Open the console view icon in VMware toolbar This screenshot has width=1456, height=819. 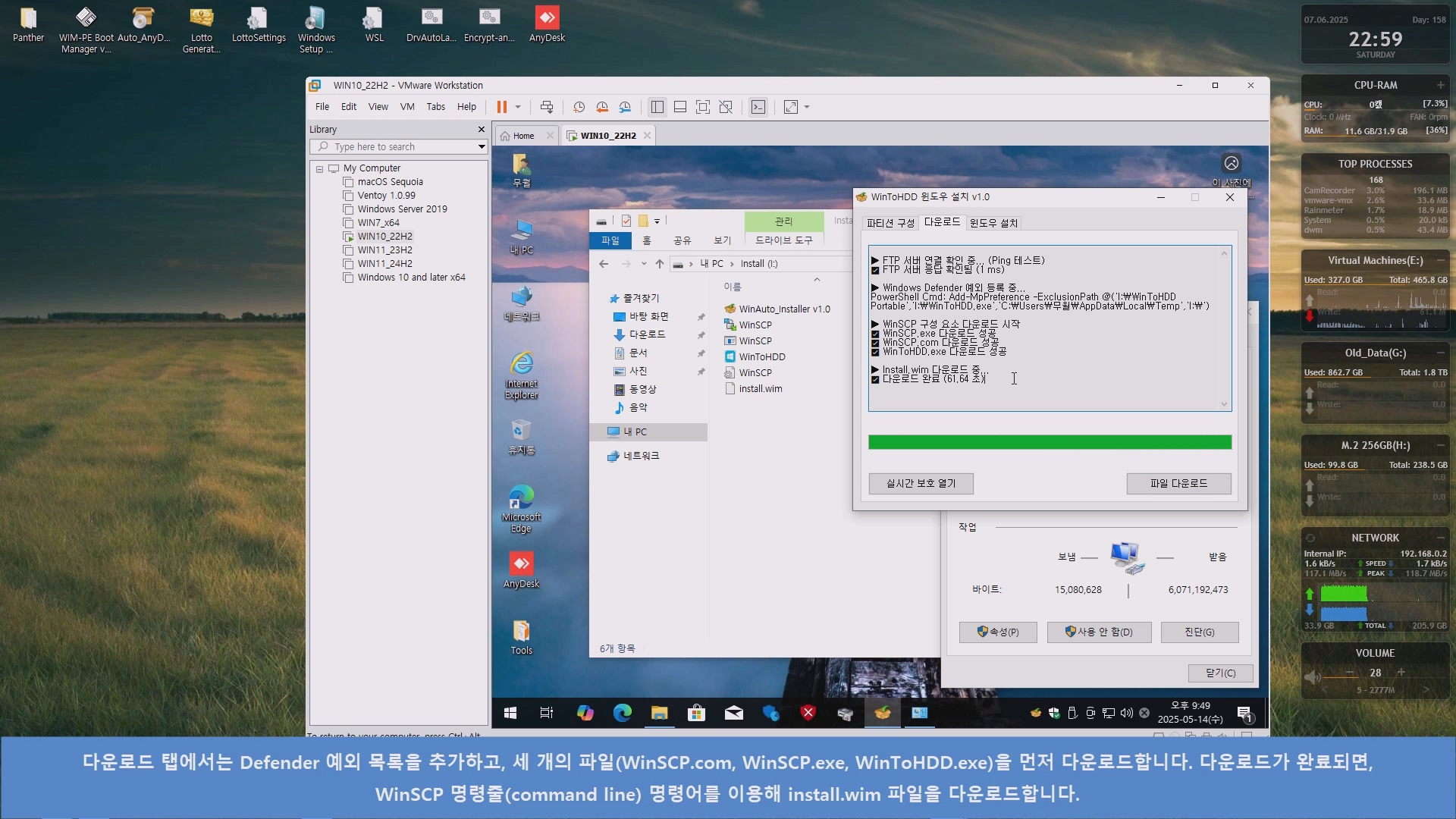coord(758,107)
